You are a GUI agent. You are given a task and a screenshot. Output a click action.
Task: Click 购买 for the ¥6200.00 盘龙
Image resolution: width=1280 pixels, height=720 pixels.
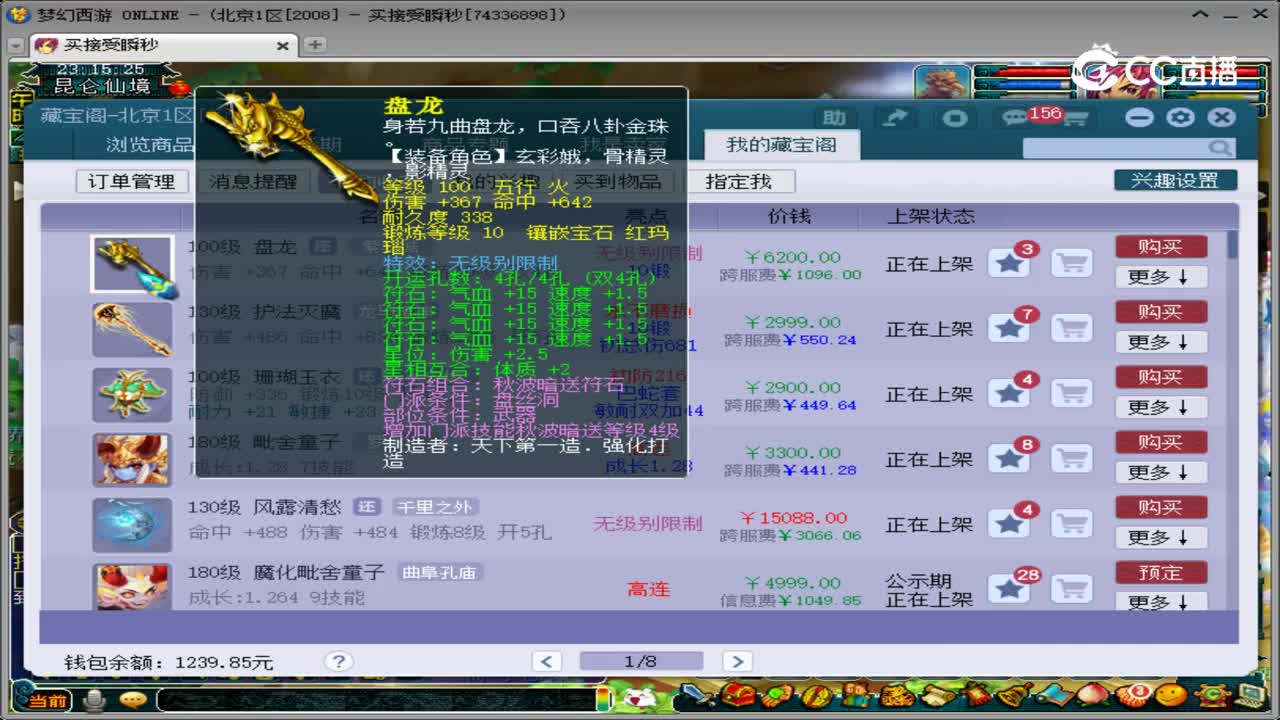click(x=1161, y=247)
